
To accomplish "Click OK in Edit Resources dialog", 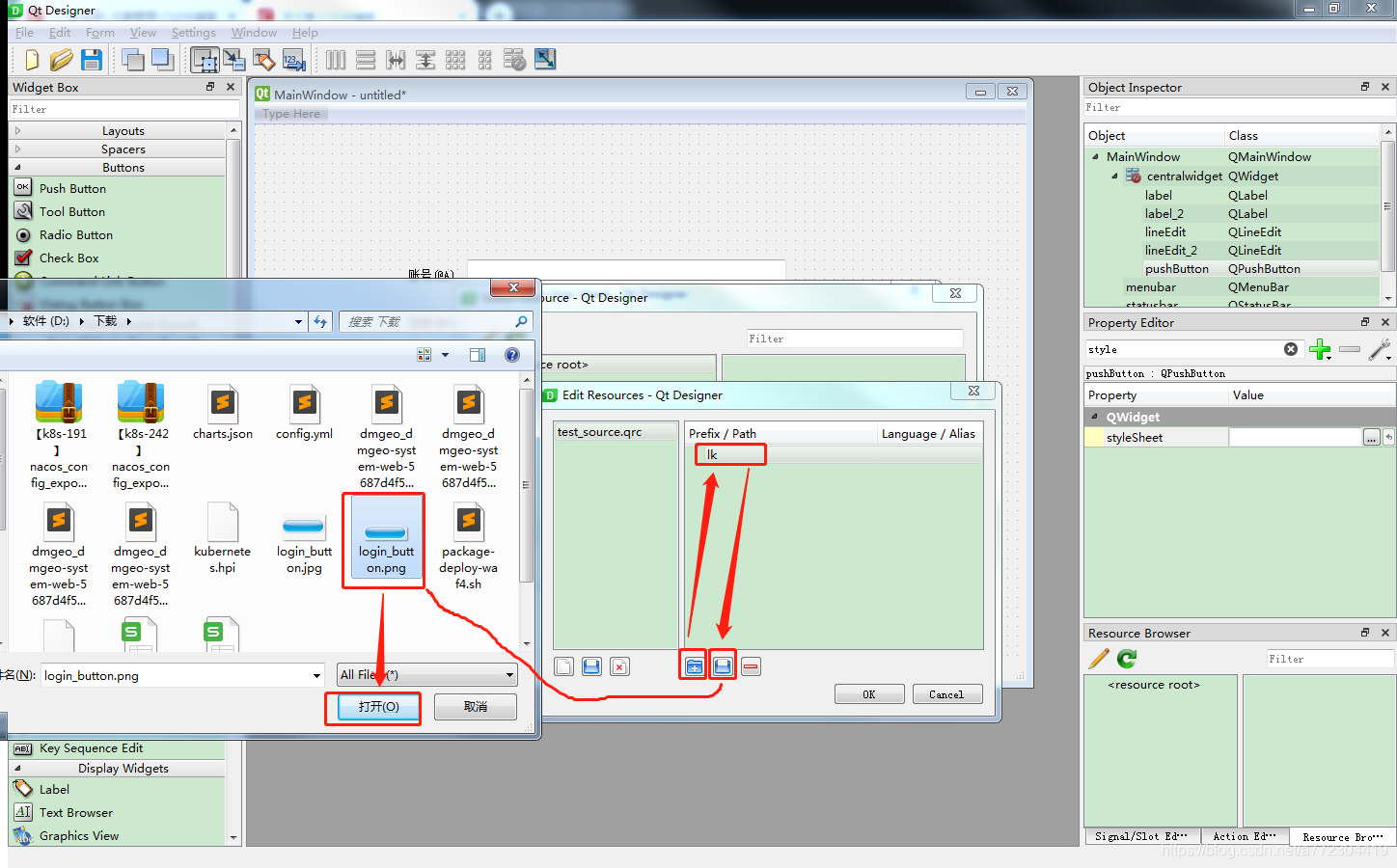I will pyautogui.click(x=869, y=694).
